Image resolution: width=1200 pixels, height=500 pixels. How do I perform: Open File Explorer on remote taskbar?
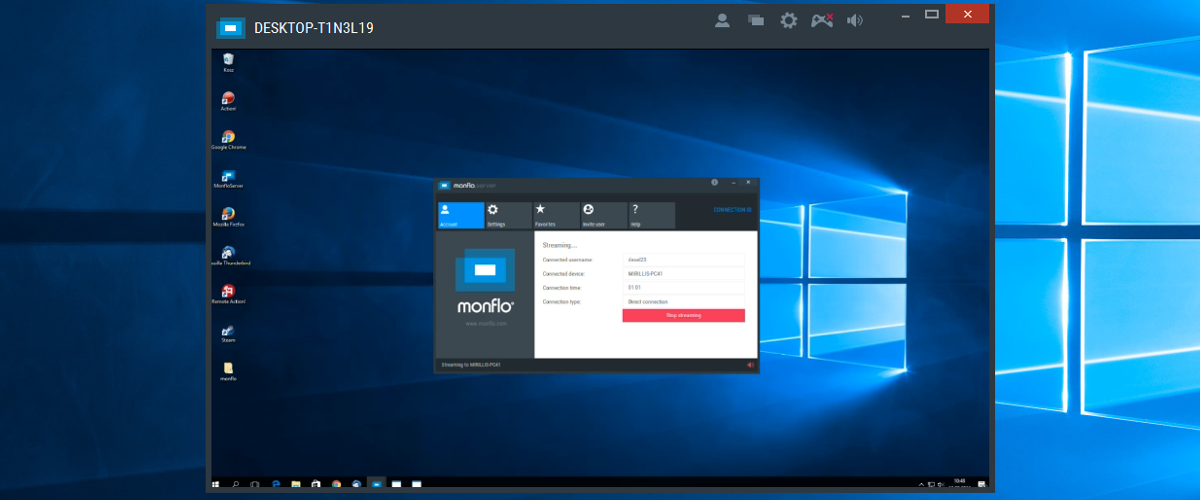(296, 484)
